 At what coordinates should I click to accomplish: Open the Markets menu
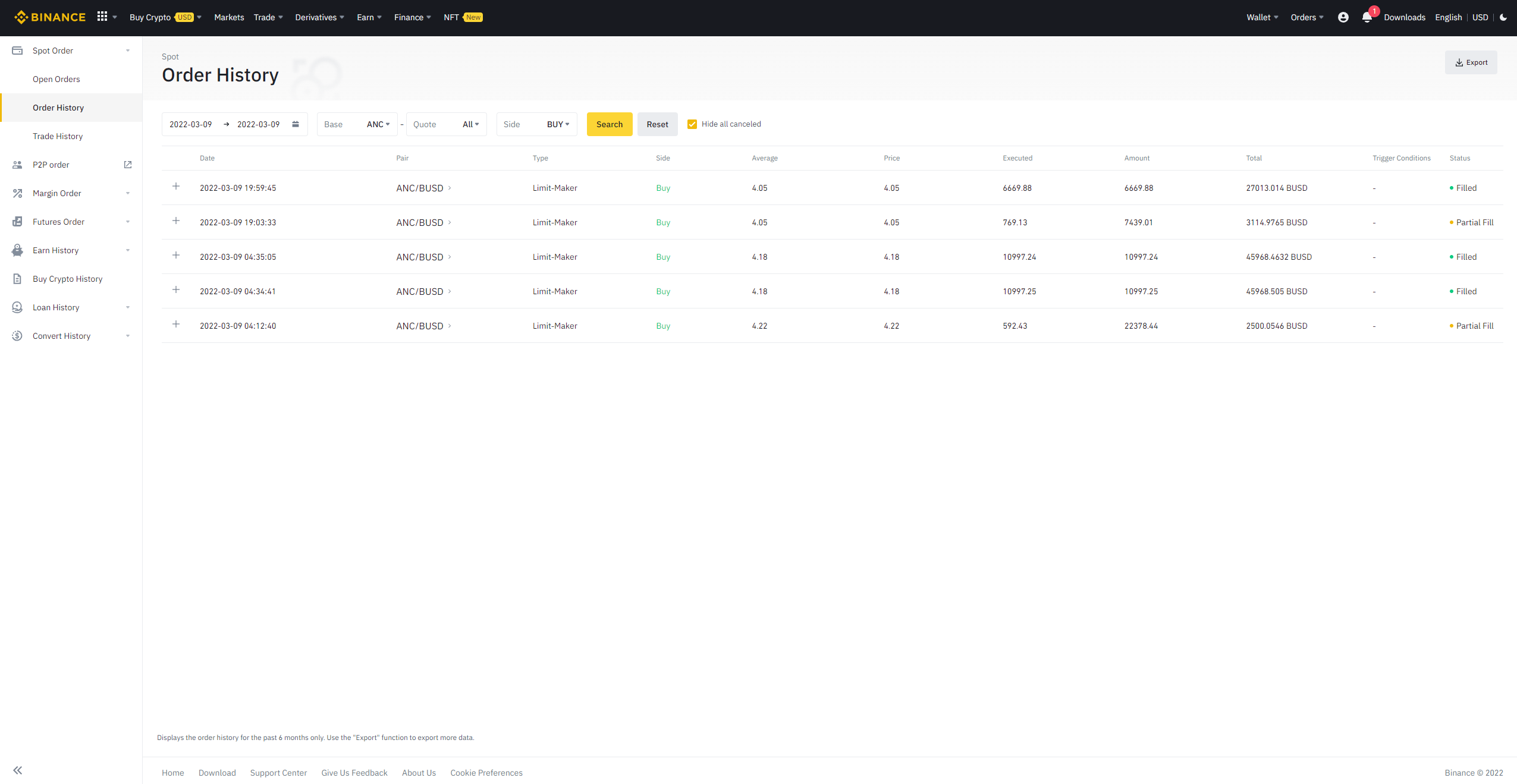coord(228,17)
